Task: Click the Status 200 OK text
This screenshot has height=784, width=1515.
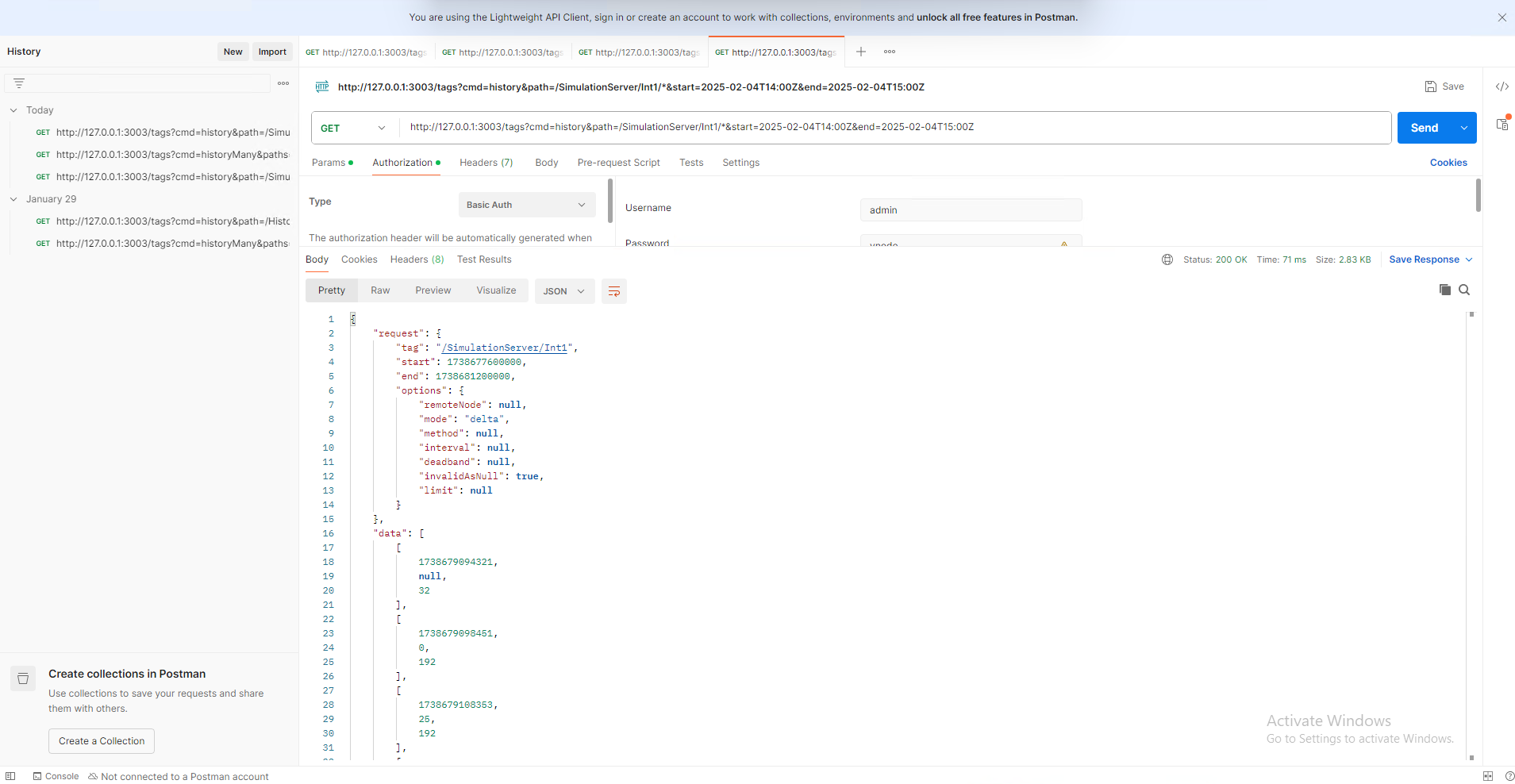Action: pyautogui.click(x=1215, y=259)
